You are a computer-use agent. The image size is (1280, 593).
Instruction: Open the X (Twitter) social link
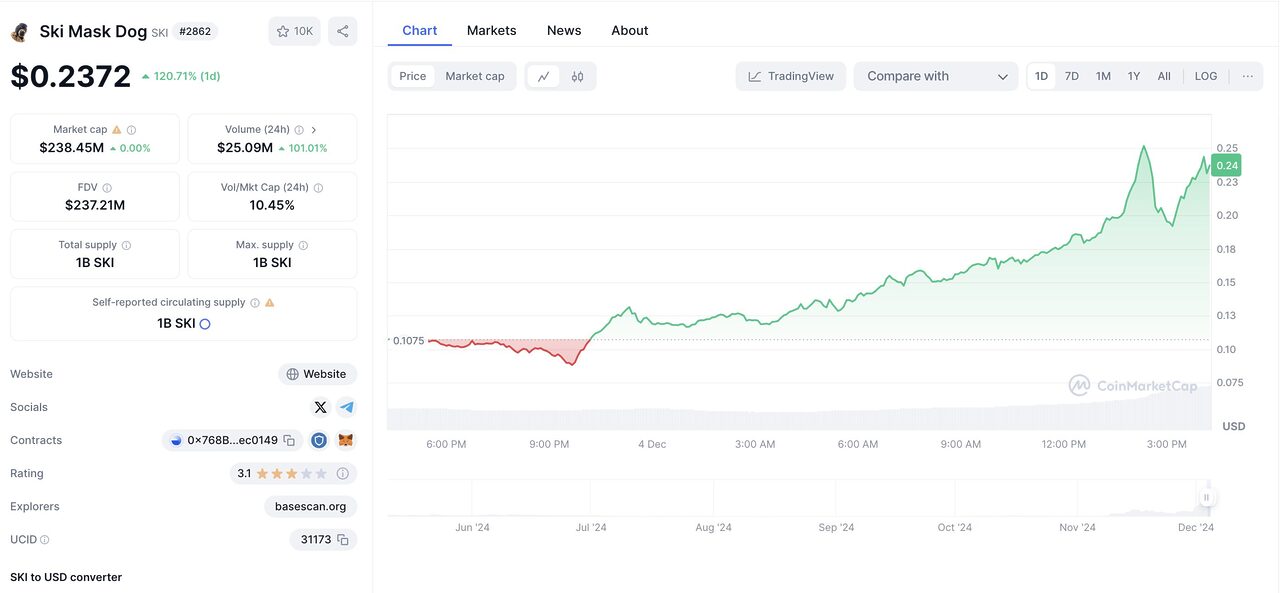(x=320, y=407)
